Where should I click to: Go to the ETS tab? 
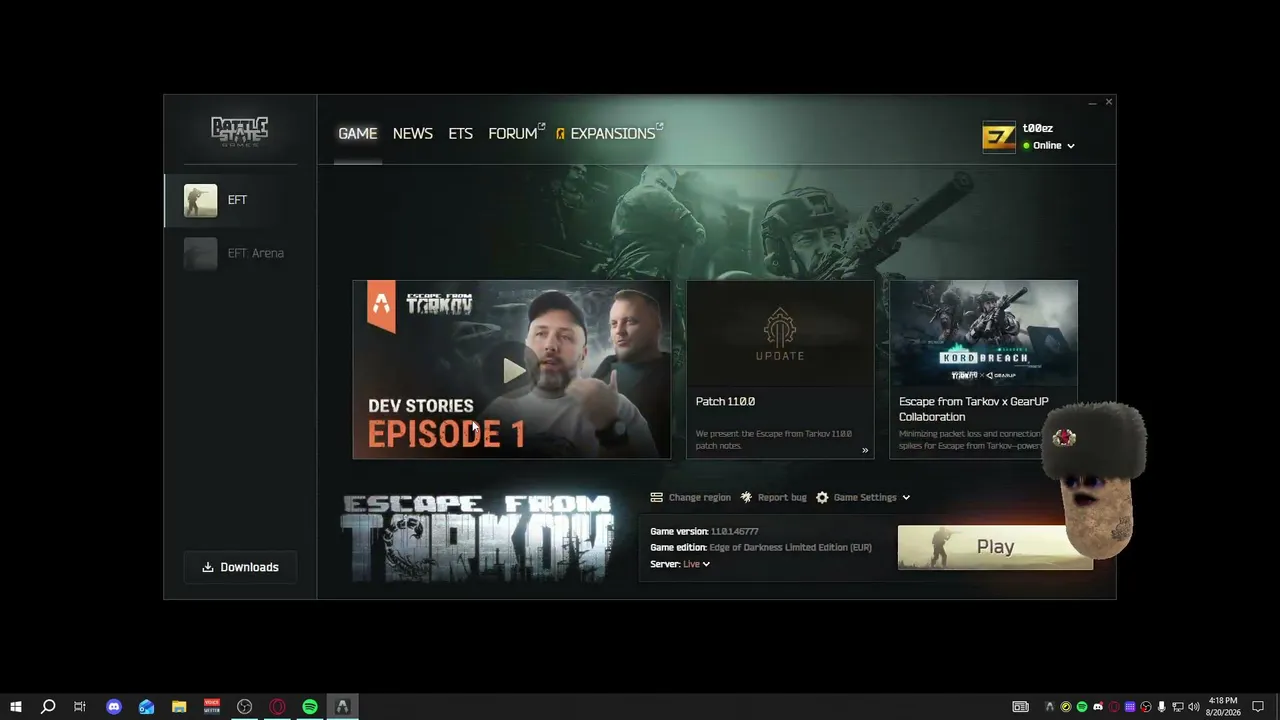[460, 134]
